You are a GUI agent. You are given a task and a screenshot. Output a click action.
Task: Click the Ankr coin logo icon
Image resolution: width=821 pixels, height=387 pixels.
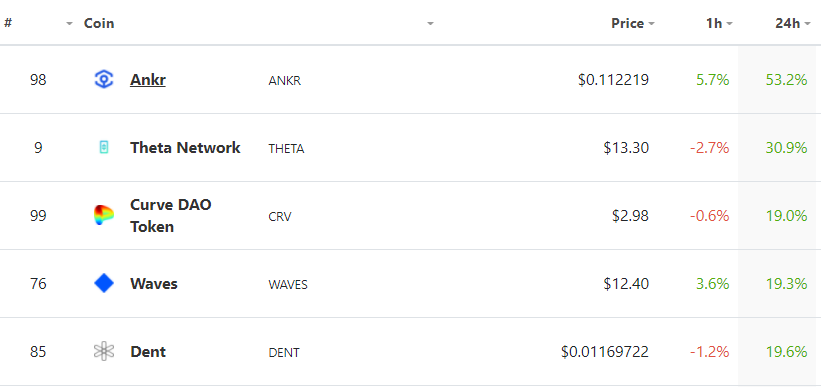click(104, 80)
